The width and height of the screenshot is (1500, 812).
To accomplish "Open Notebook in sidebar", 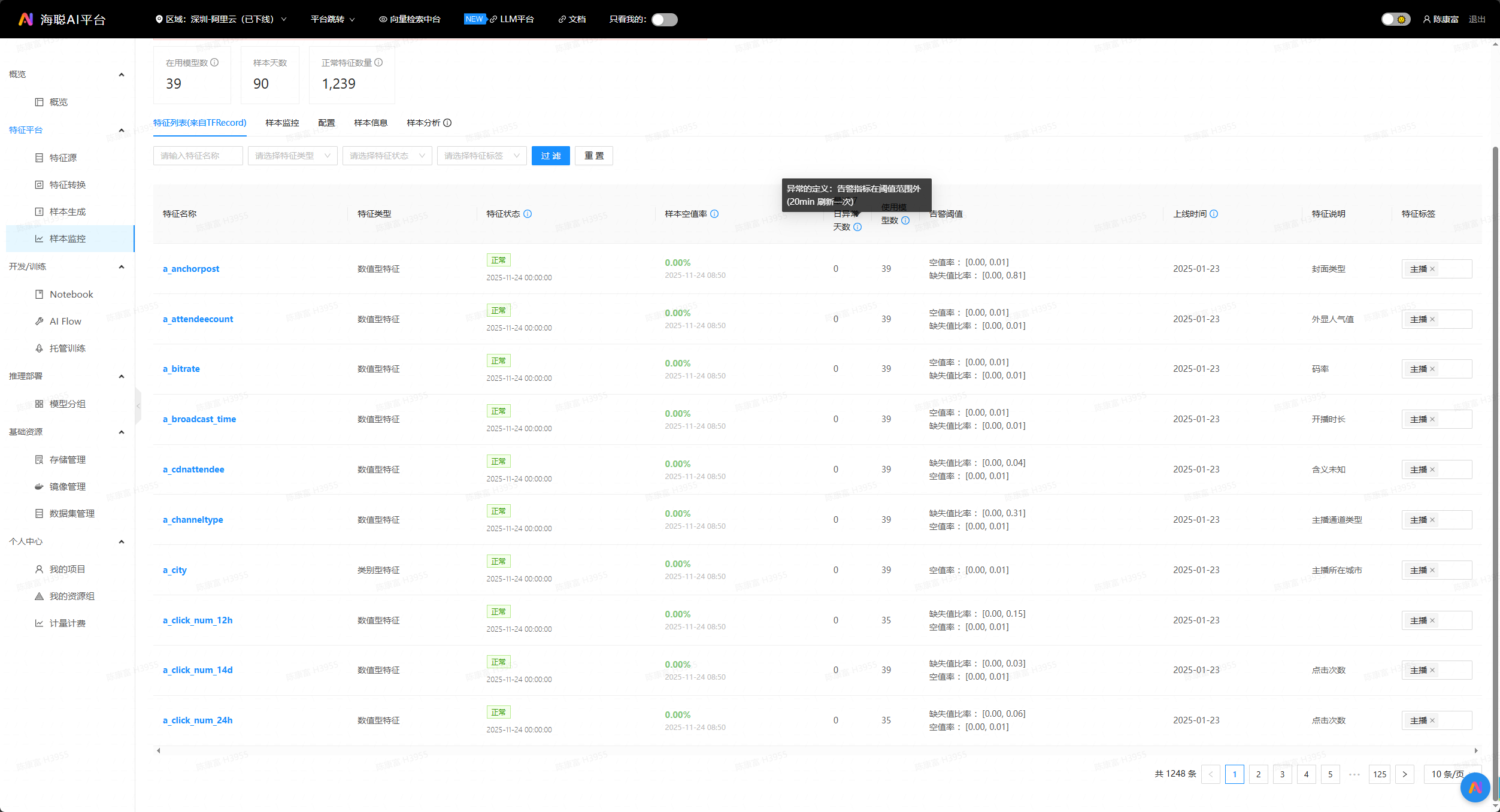I will [71, 294].
